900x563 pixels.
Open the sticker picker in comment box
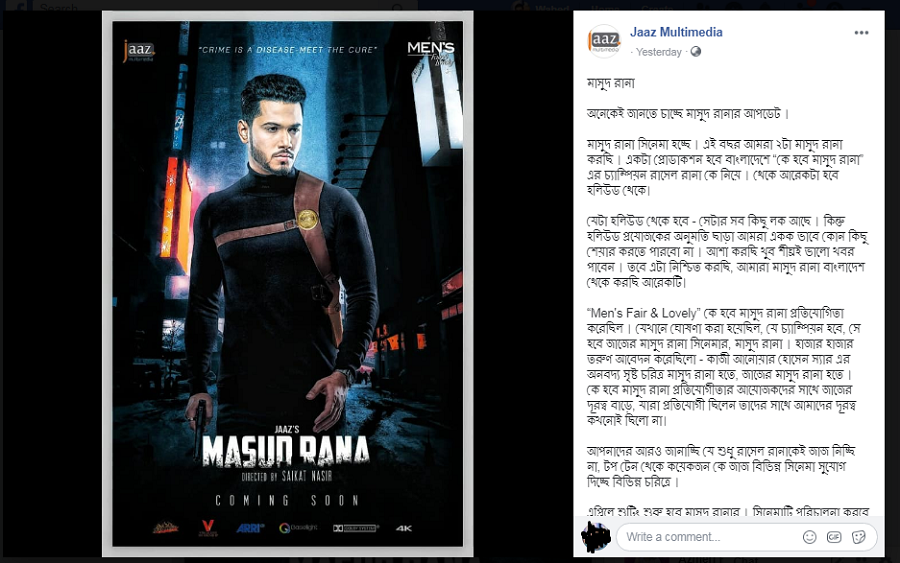click(859, 537)
